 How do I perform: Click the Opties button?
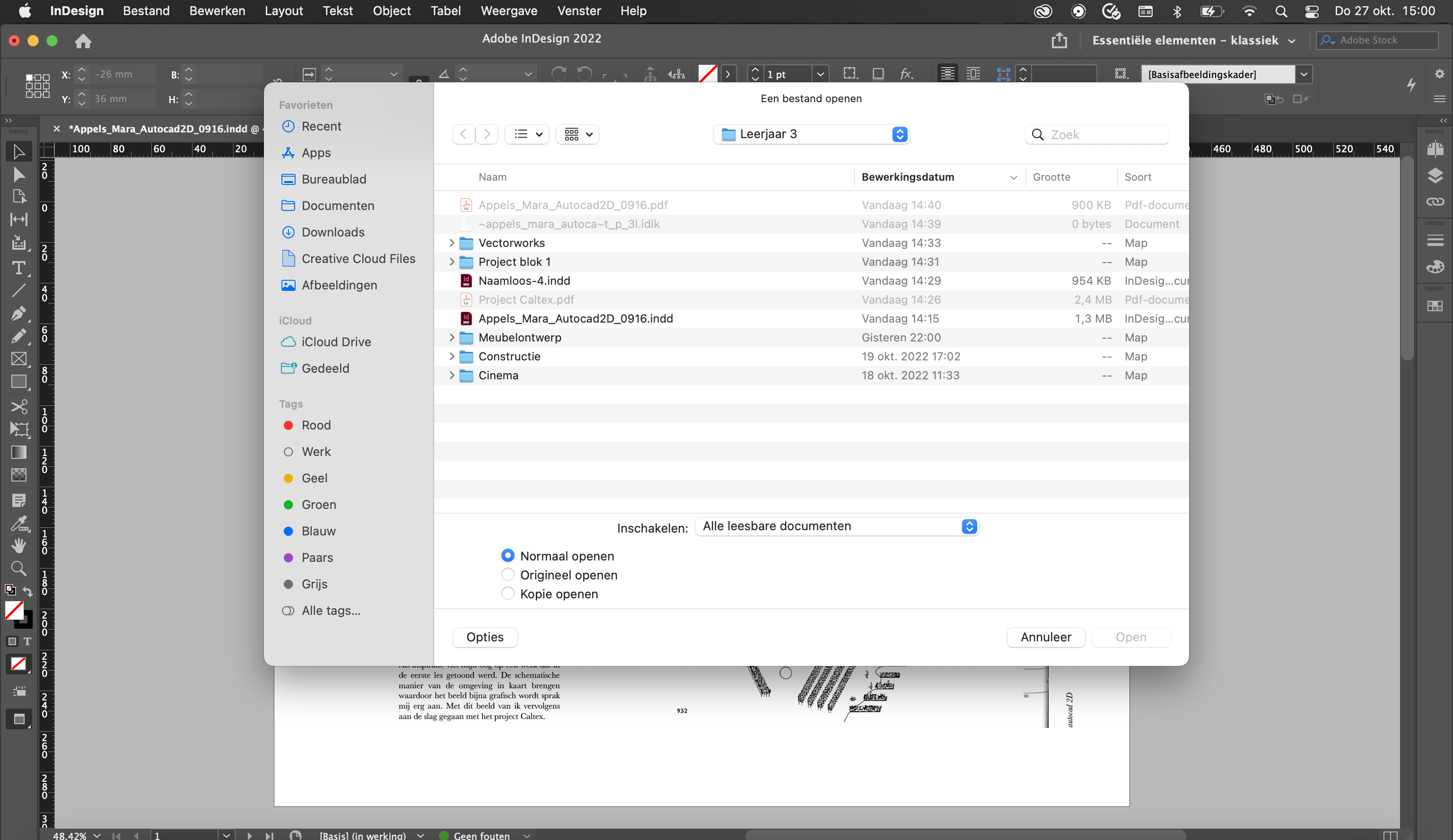coord(484,637)
